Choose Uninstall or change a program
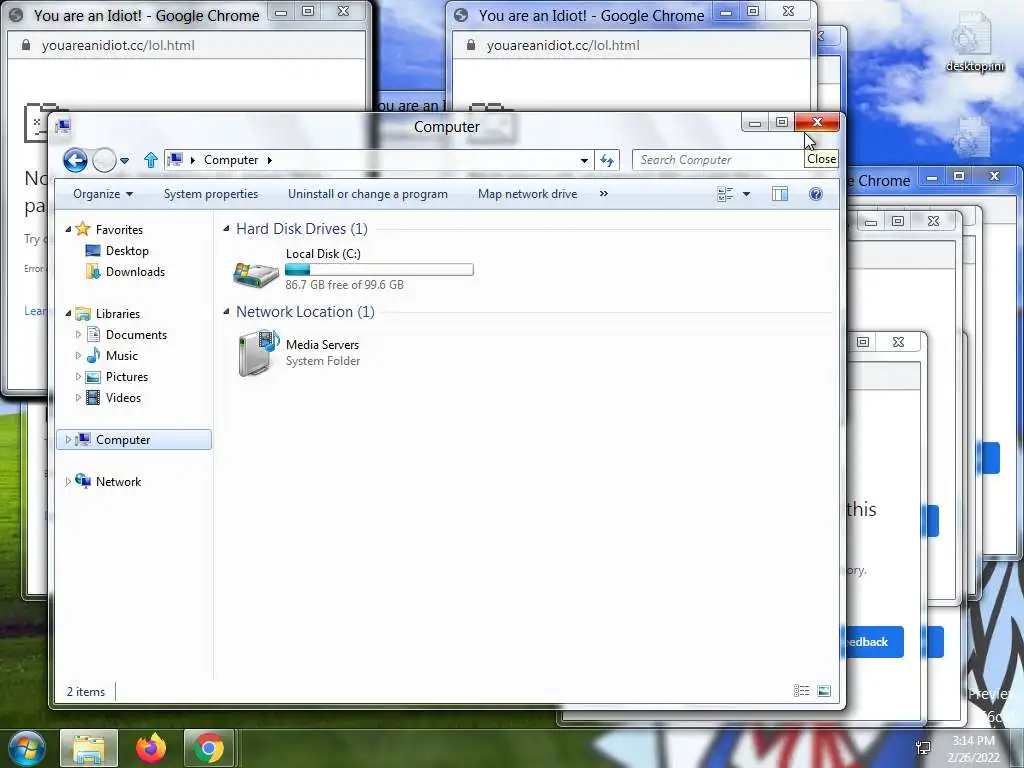 click(x=368, y=194)
